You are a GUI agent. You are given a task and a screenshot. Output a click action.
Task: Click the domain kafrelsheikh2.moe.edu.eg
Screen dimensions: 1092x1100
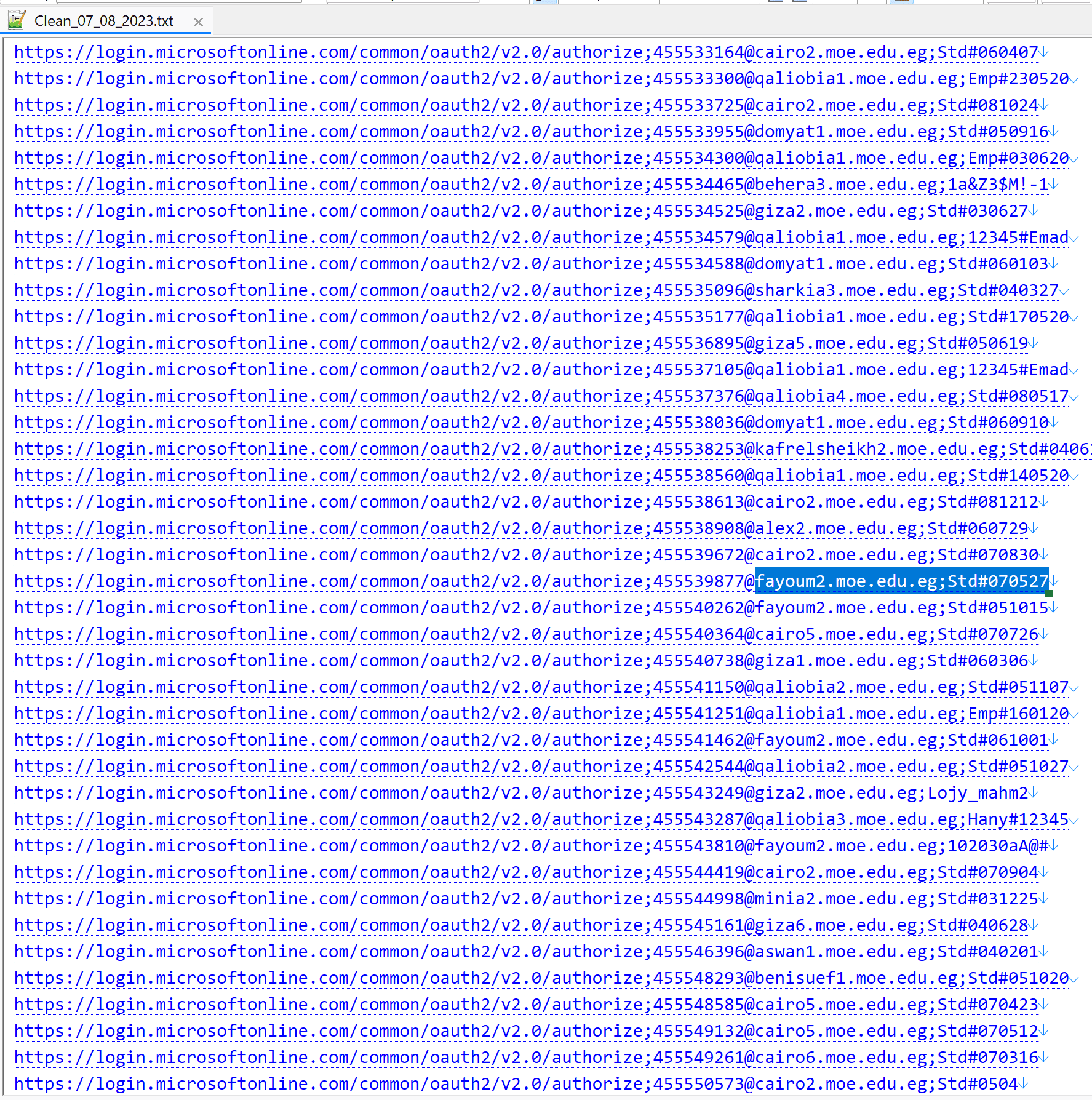tap(877, 449)
